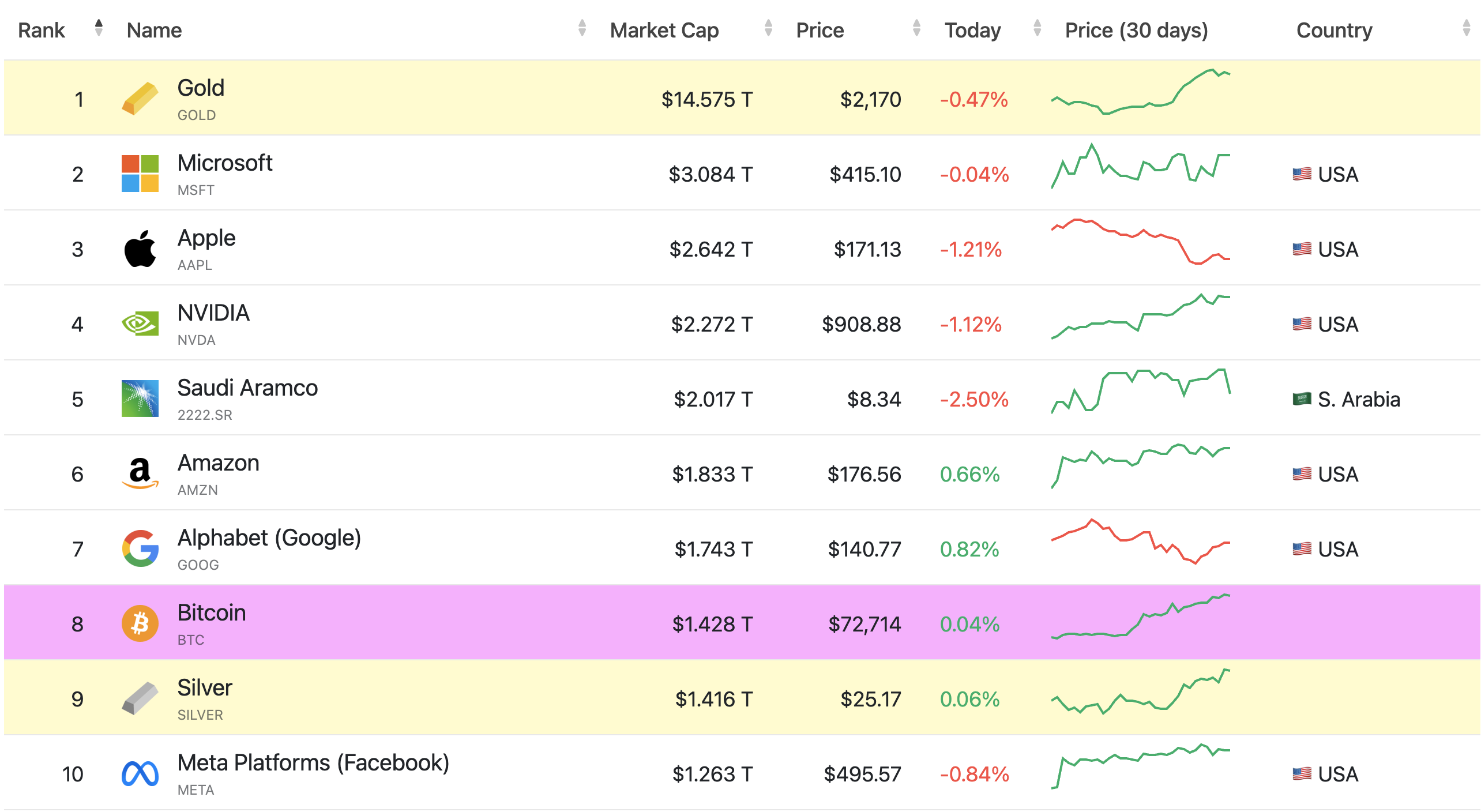The height and width of the screenshot is (812, 1481).
Task: Click the NVIDIA logo icon
Action: click(x=140, y=324)
